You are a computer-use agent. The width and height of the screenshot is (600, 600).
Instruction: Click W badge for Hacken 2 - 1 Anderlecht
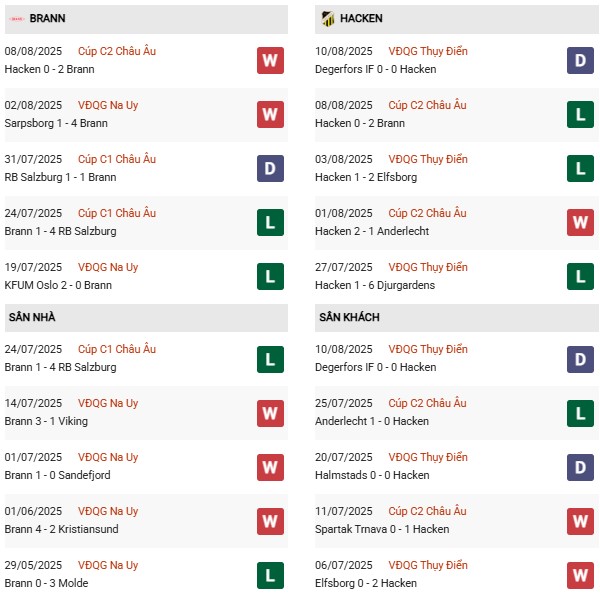[581, 222]
